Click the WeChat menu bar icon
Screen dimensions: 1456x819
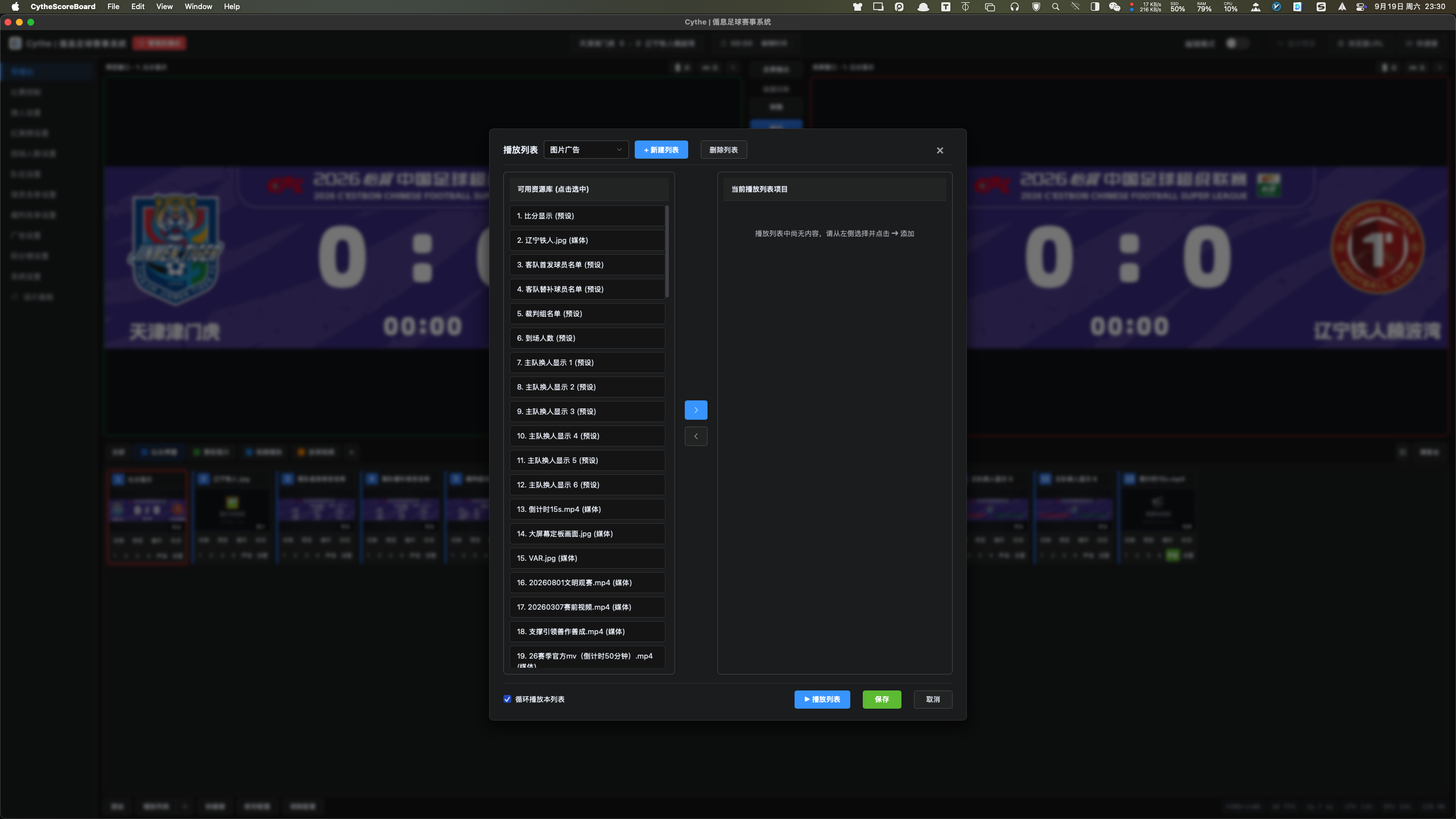point(1114,7)
